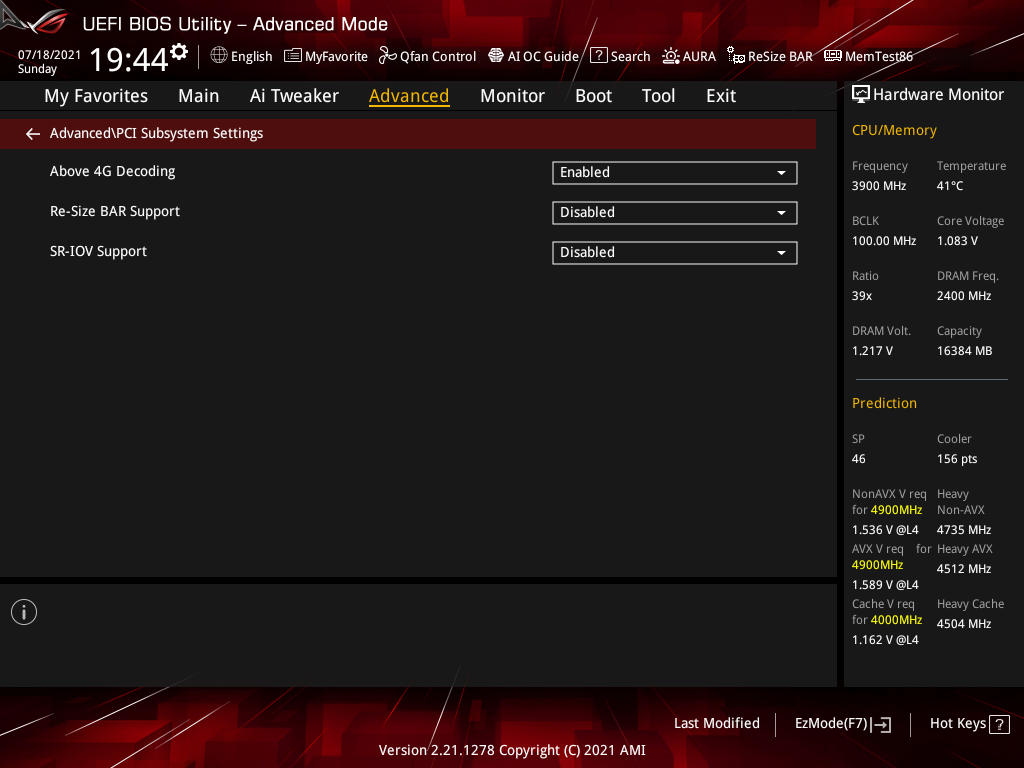The height and width of the screenshot is (768, 1024).
Task: Change the BIOS language from English
Action: tap(240, 56)
